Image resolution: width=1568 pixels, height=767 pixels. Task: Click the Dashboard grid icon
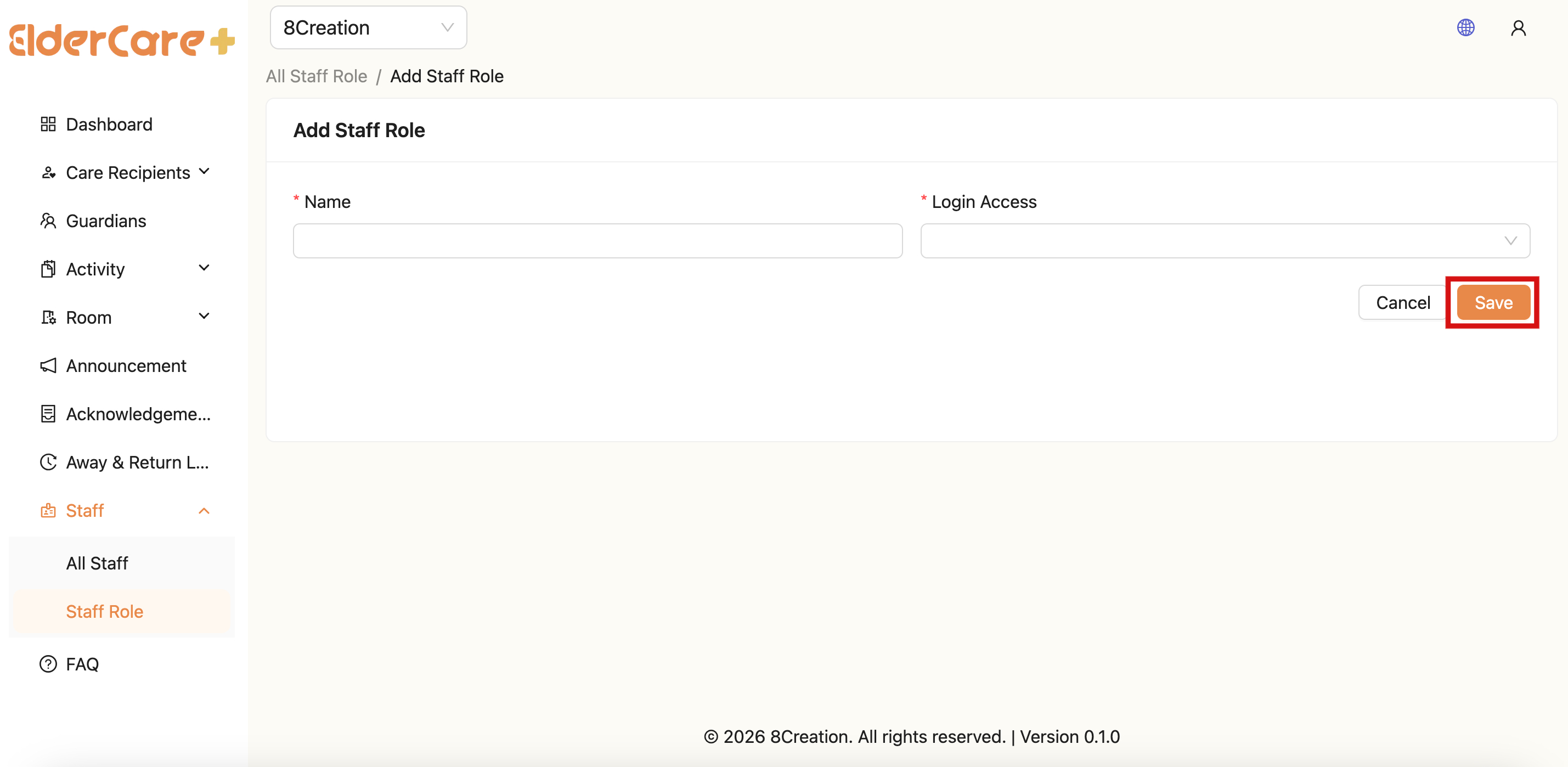[x=48, y=124]
